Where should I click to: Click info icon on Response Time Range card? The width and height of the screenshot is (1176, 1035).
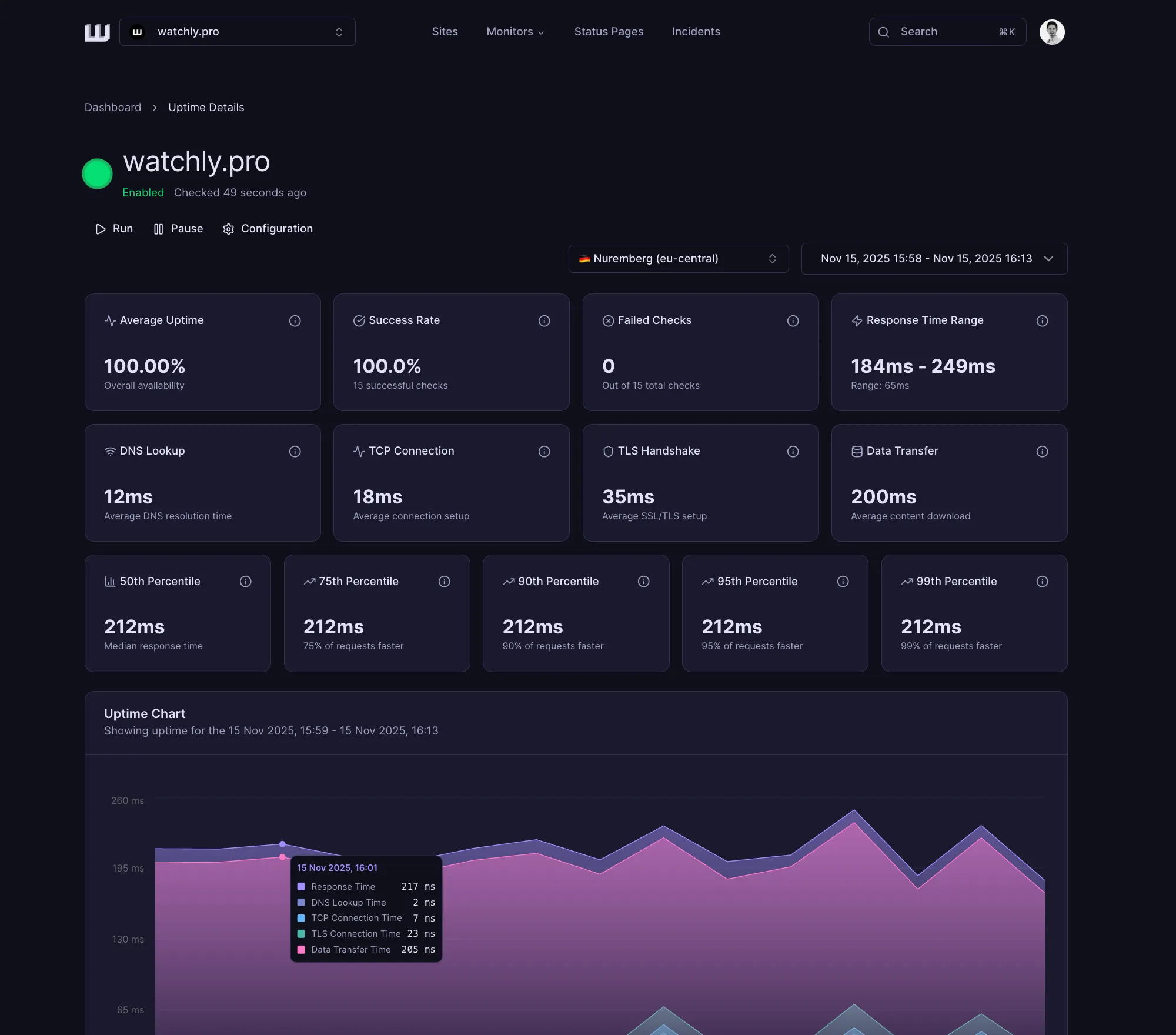click(x=1042, y=321)
